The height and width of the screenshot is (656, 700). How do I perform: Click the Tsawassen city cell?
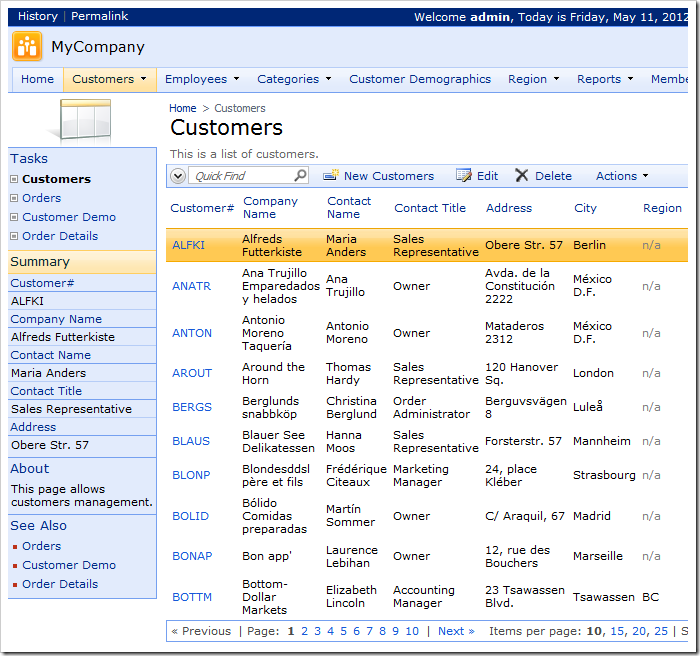pos(604,597)
